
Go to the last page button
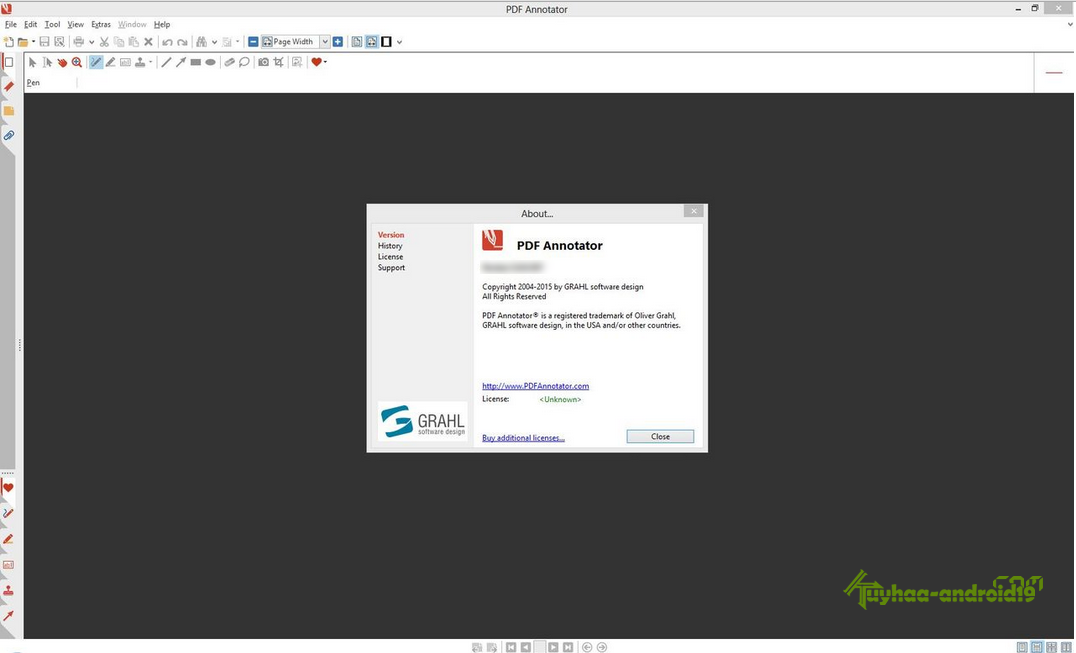pyautogui.click(x=568, y=647)
